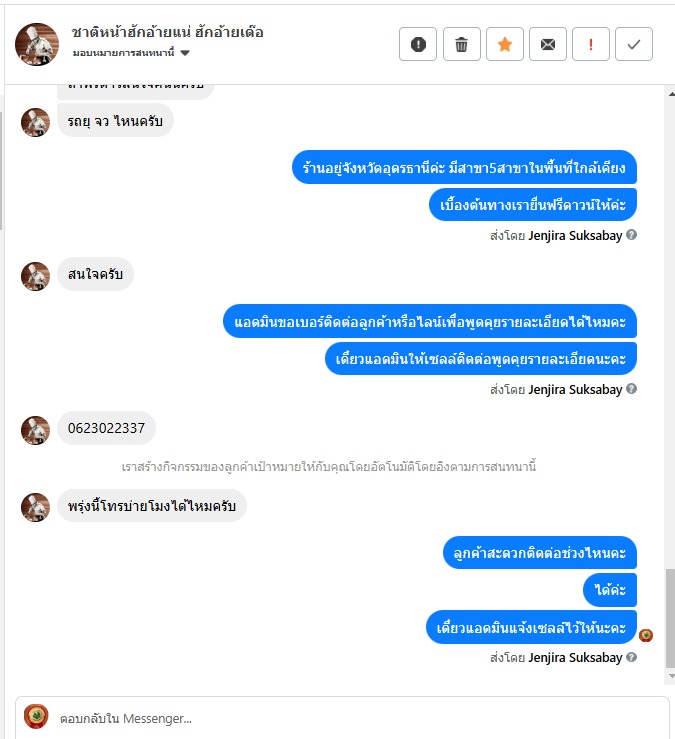The width and height of the screenshot is (675, 739).
Task: Click the customer avatar beside the phone number message
Action: [x=35, y=430]
